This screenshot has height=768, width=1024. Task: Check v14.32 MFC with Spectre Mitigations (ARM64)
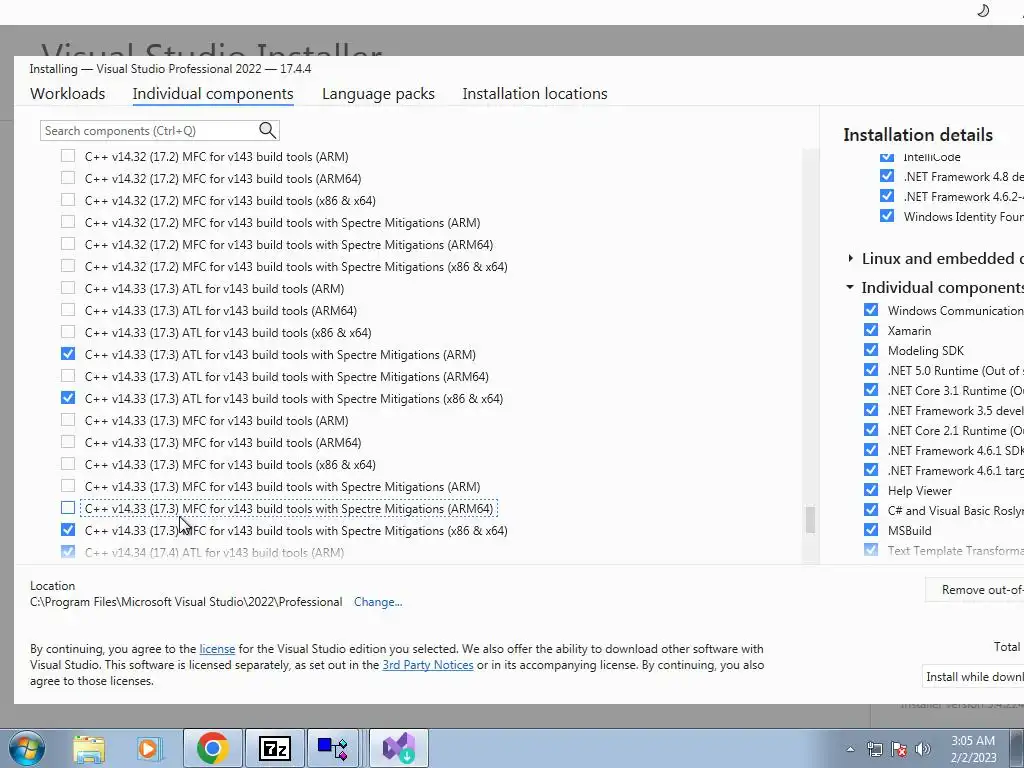[68, 244]
